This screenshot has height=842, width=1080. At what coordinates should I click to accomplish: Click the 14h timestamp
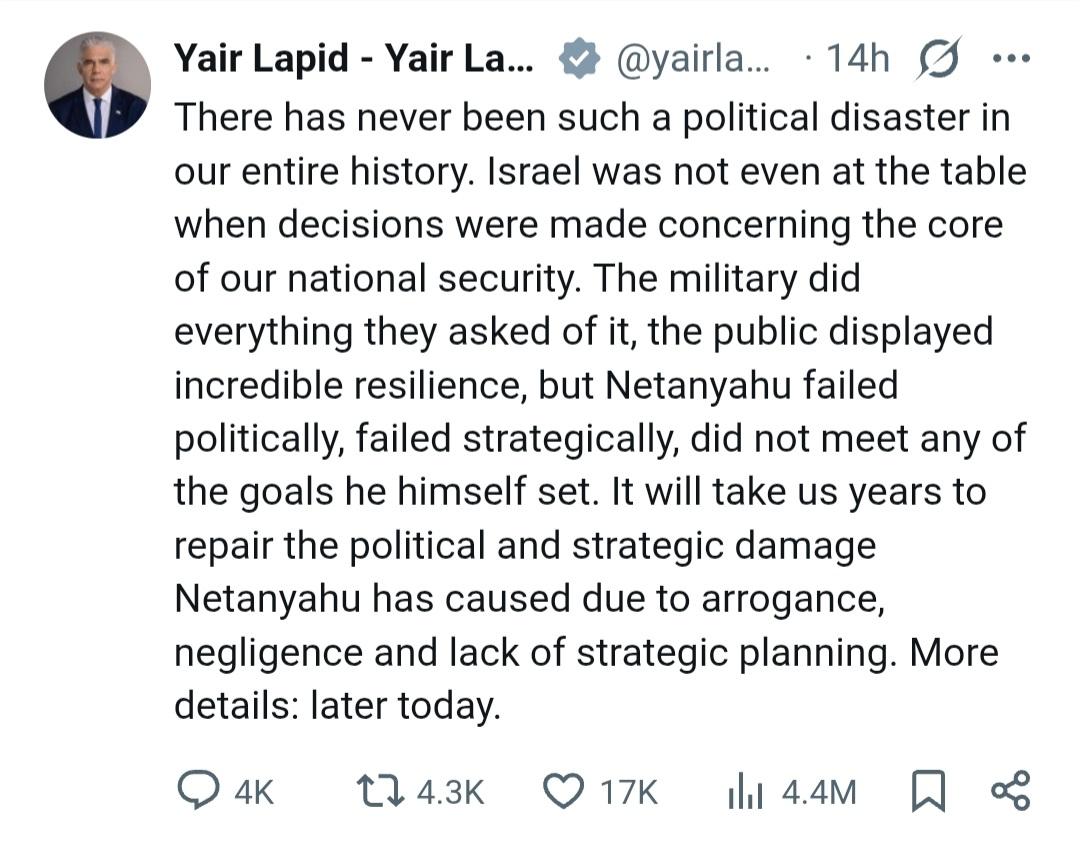[856, 59]
